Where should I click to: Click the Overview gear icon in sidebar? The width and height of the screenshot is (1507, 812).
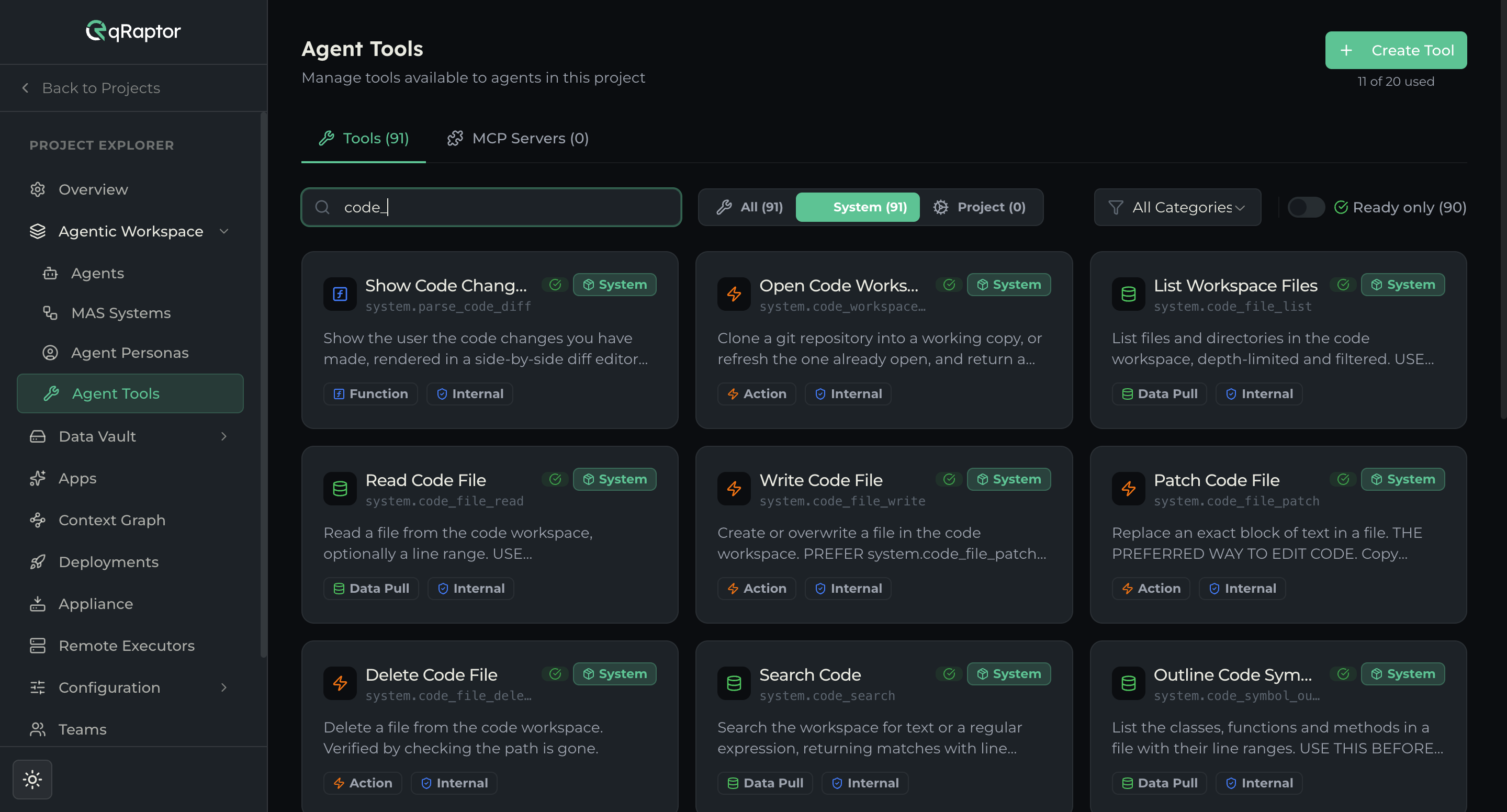point(38,189)
